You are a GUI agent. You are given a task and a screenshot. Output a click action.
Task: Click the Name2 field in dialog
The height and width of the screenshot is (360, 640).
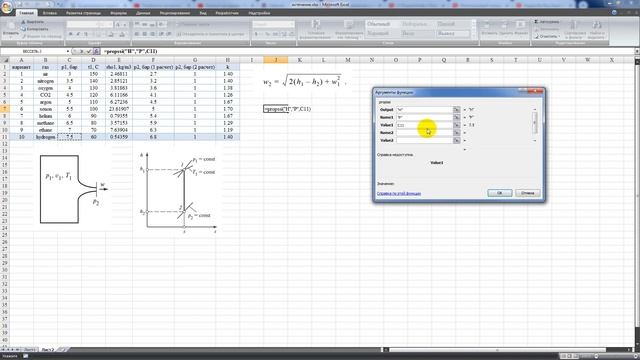[424, 133]
